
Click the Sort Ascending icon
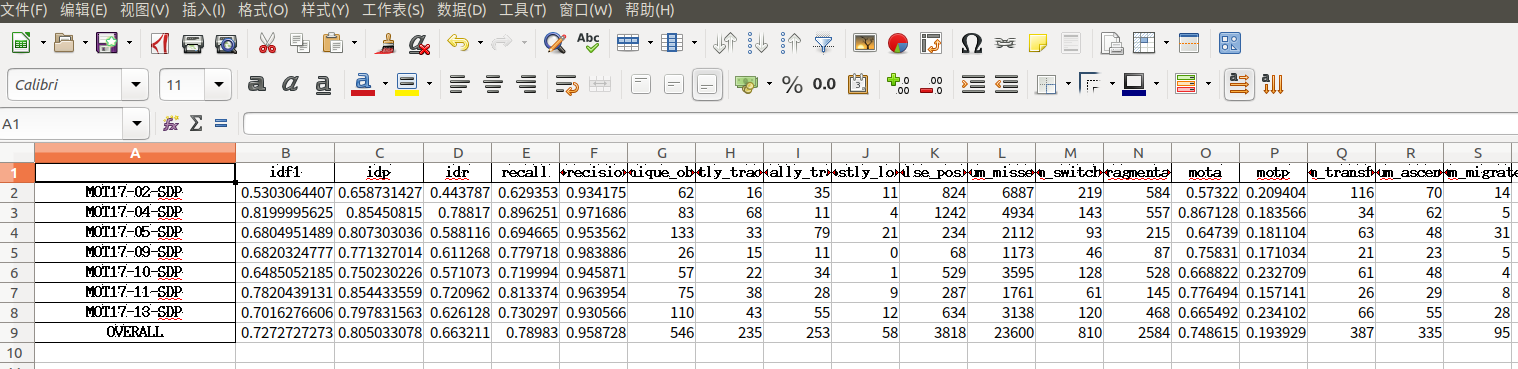pos(758,43)
